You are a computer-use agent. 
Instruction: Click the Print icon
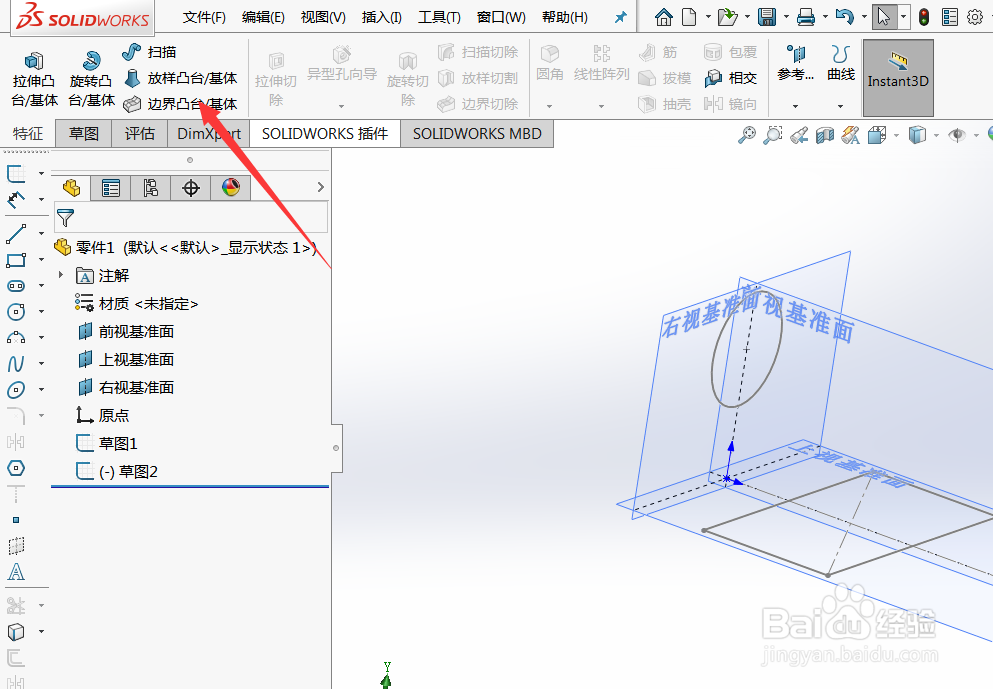[806, 16]
